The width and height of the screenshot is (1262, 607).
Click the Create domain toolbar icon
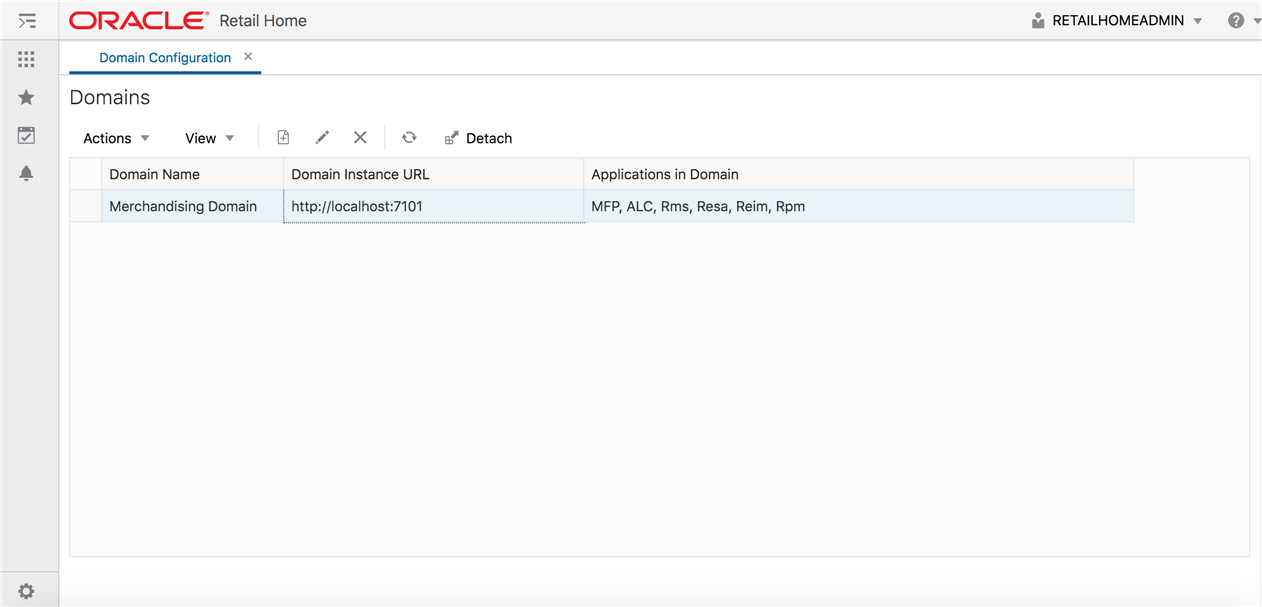pyautogui.click(x=283, y=138)
